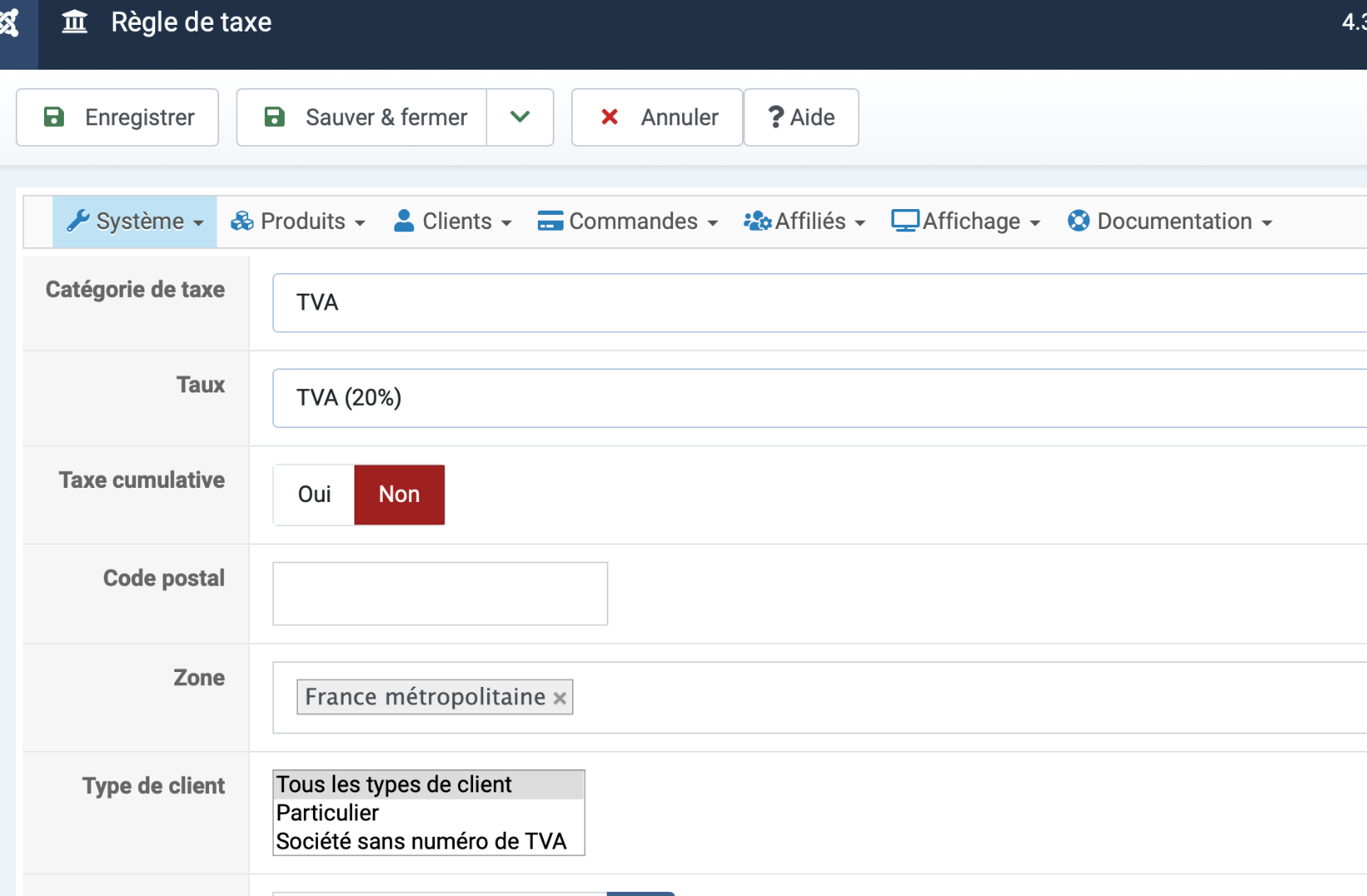Click the Joomla logo icon
Viewport: 1367px width, 896px height.
click(8, 22)
